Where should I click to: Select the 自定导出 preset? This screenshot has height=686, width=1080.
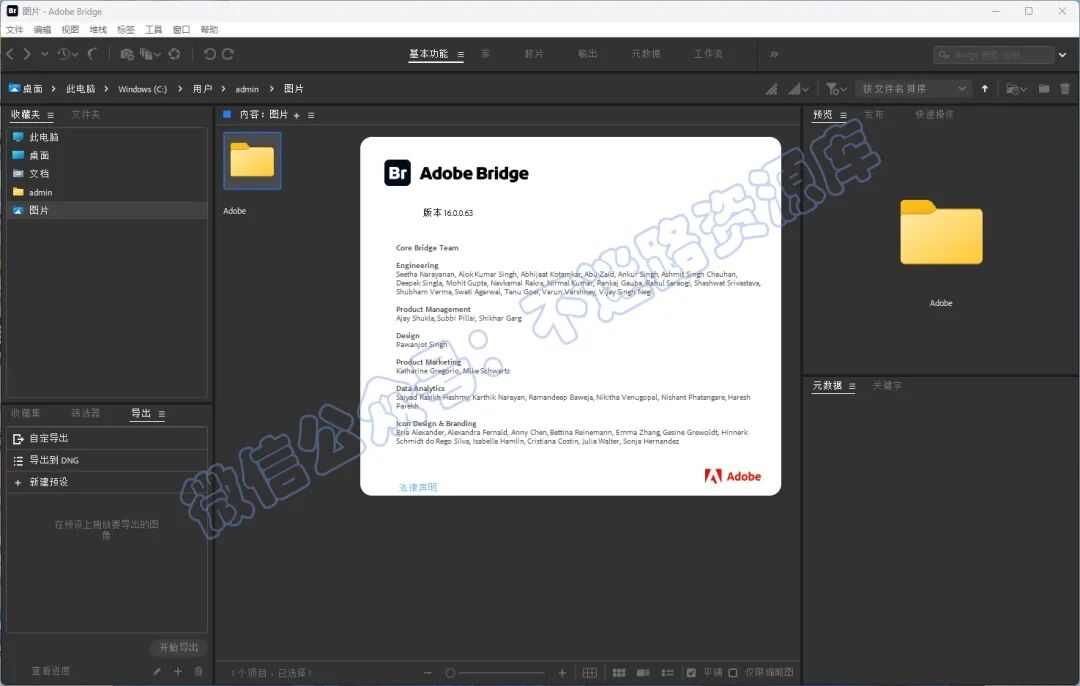pyautogui.click(x=107, y=438)
